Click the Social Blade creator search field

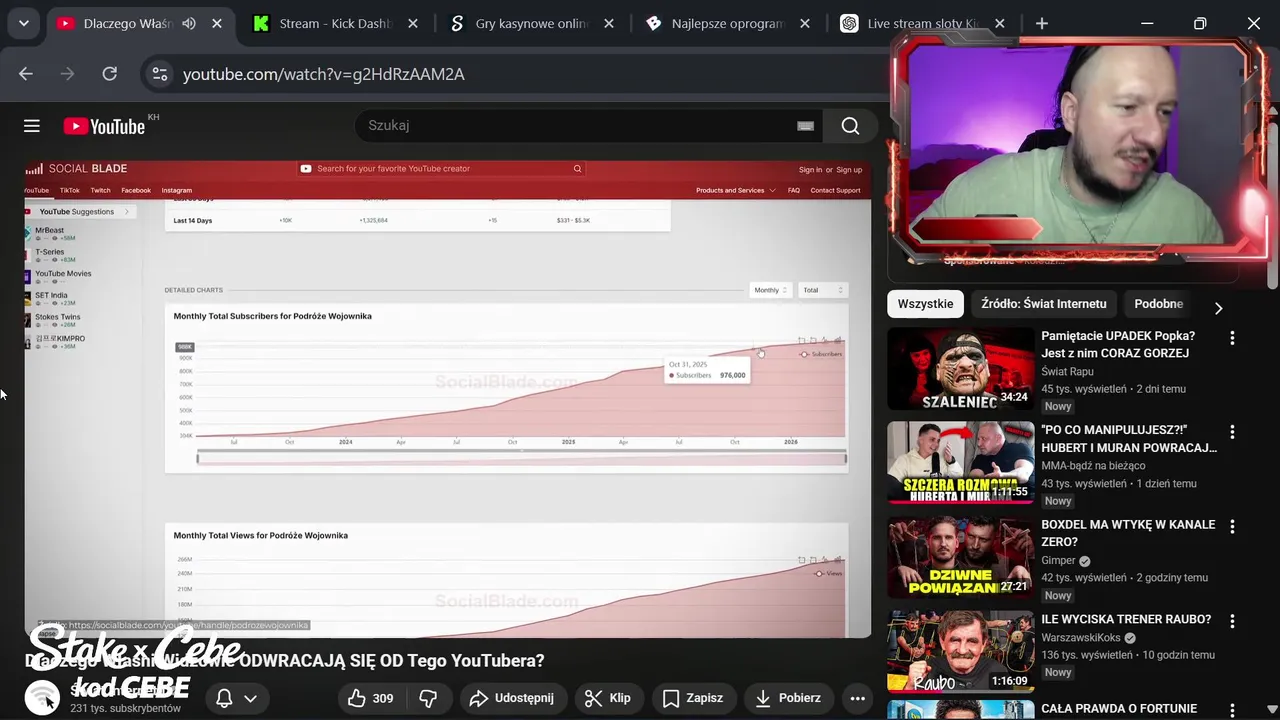point(441,169)
